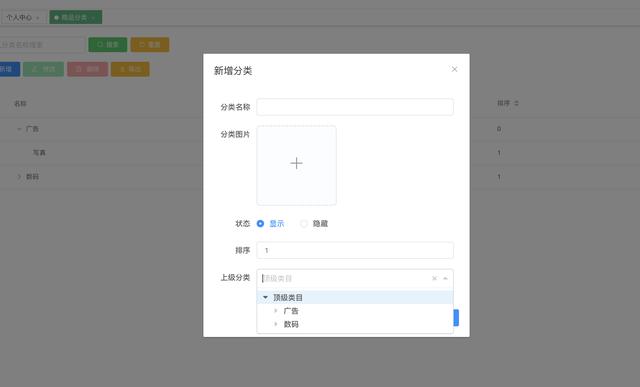The height and width of the screenshot is (387, 640).
Task: Select the 隐藏 radio button
Action: point(304,224)
